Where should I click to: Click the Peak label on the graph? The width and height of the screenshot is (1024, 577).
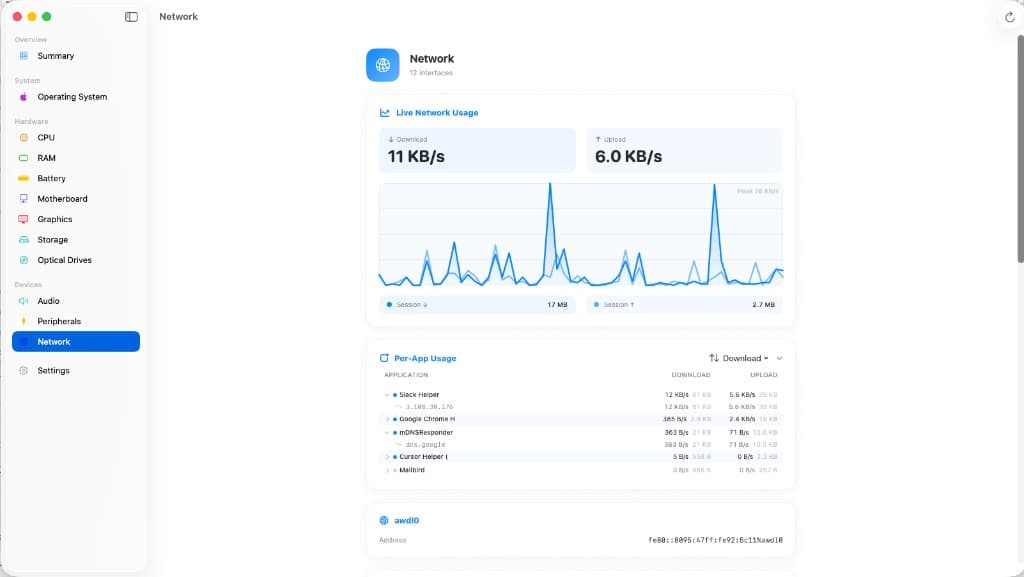pos(758,191)
